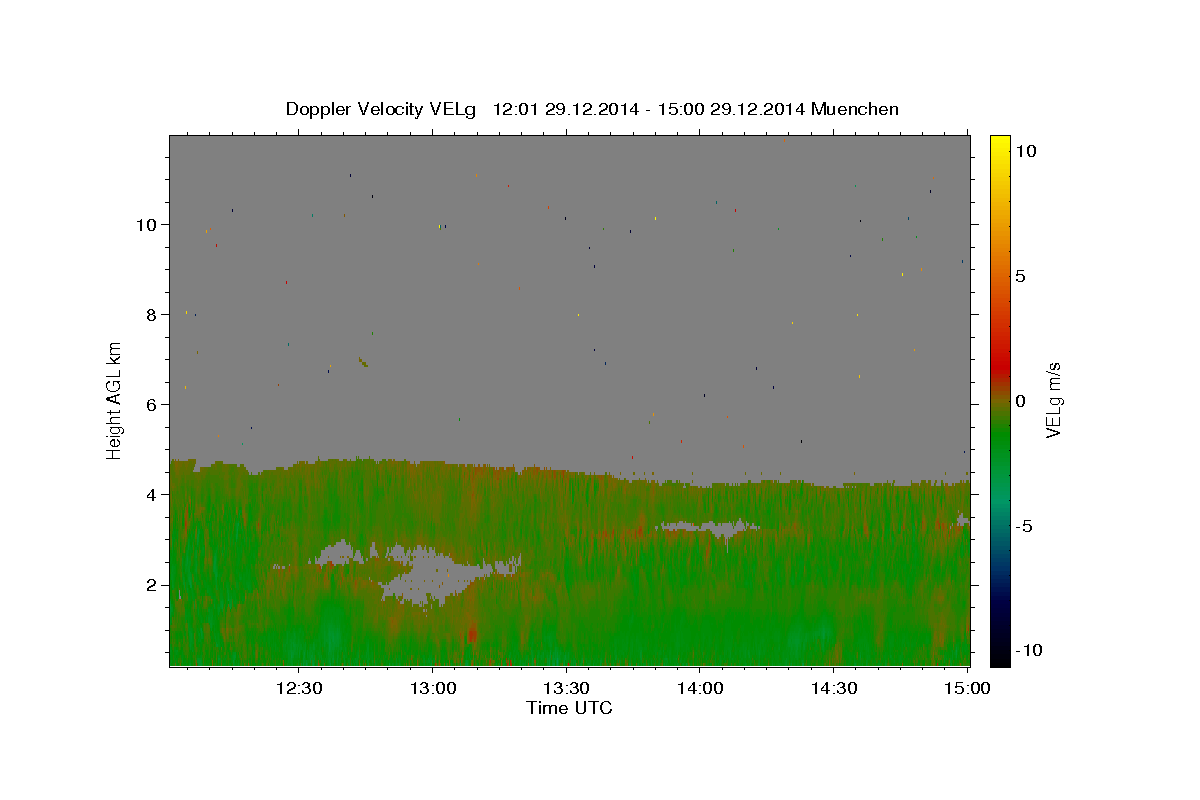Click the 13:00 time tick label
Viewport: 1200px width, 800px height.
coord(433,688)
